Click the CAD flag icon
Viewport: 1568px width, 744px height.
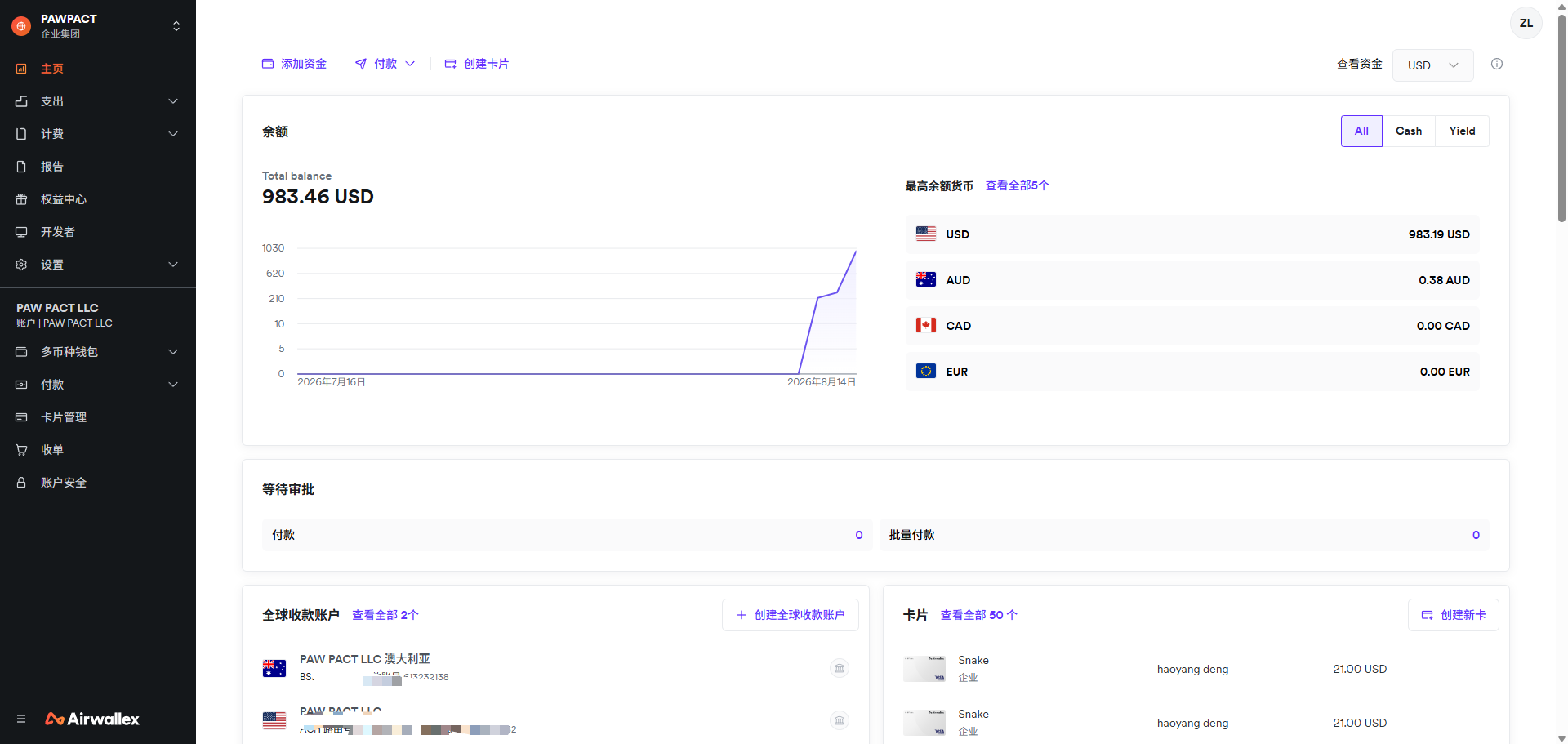pos(926,325)
